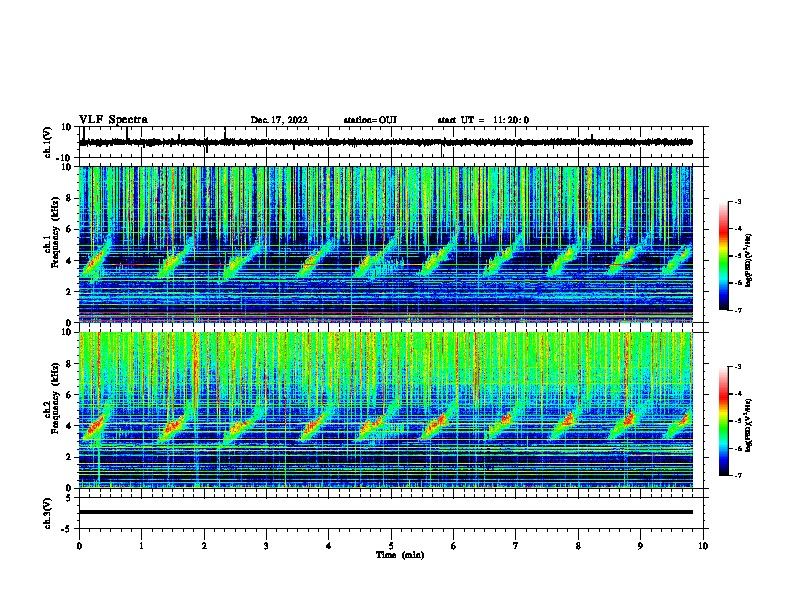Viewport: 792px width, 612px height.
Task: Click time axis tick label "7"
Action: (x=516, y=546)
